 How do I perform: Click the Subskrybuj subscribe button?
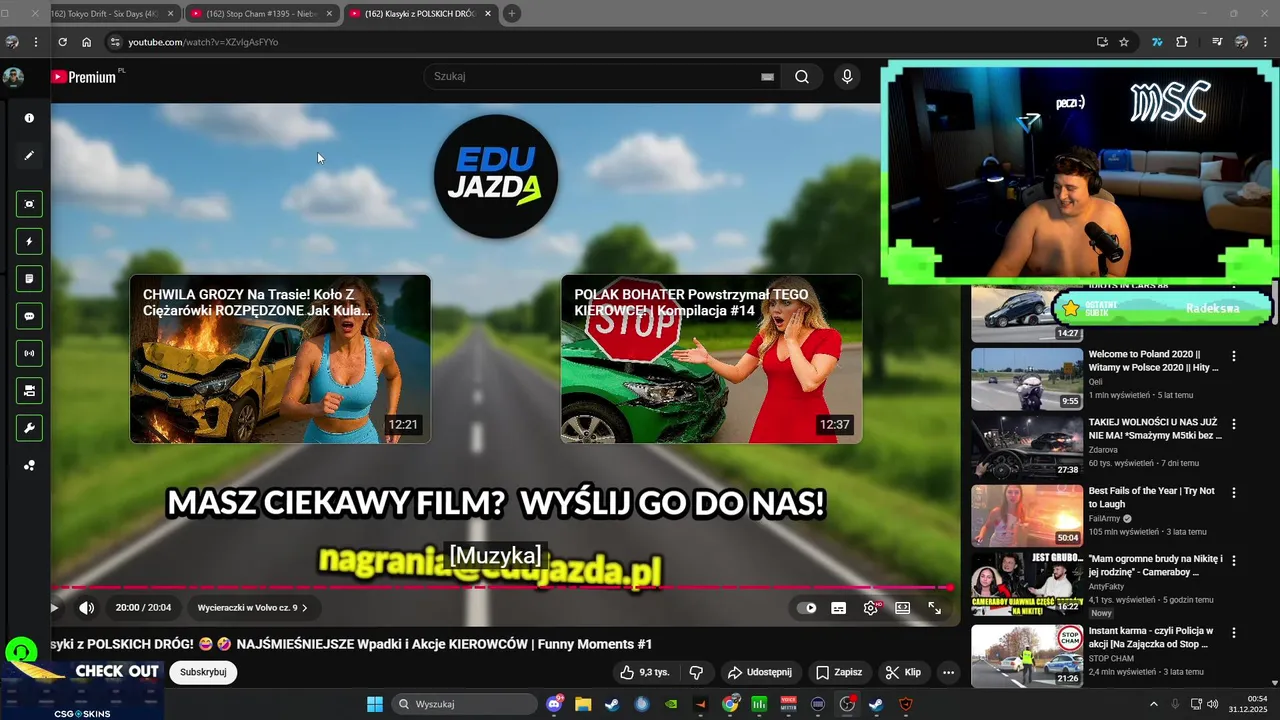pos(203,672)
